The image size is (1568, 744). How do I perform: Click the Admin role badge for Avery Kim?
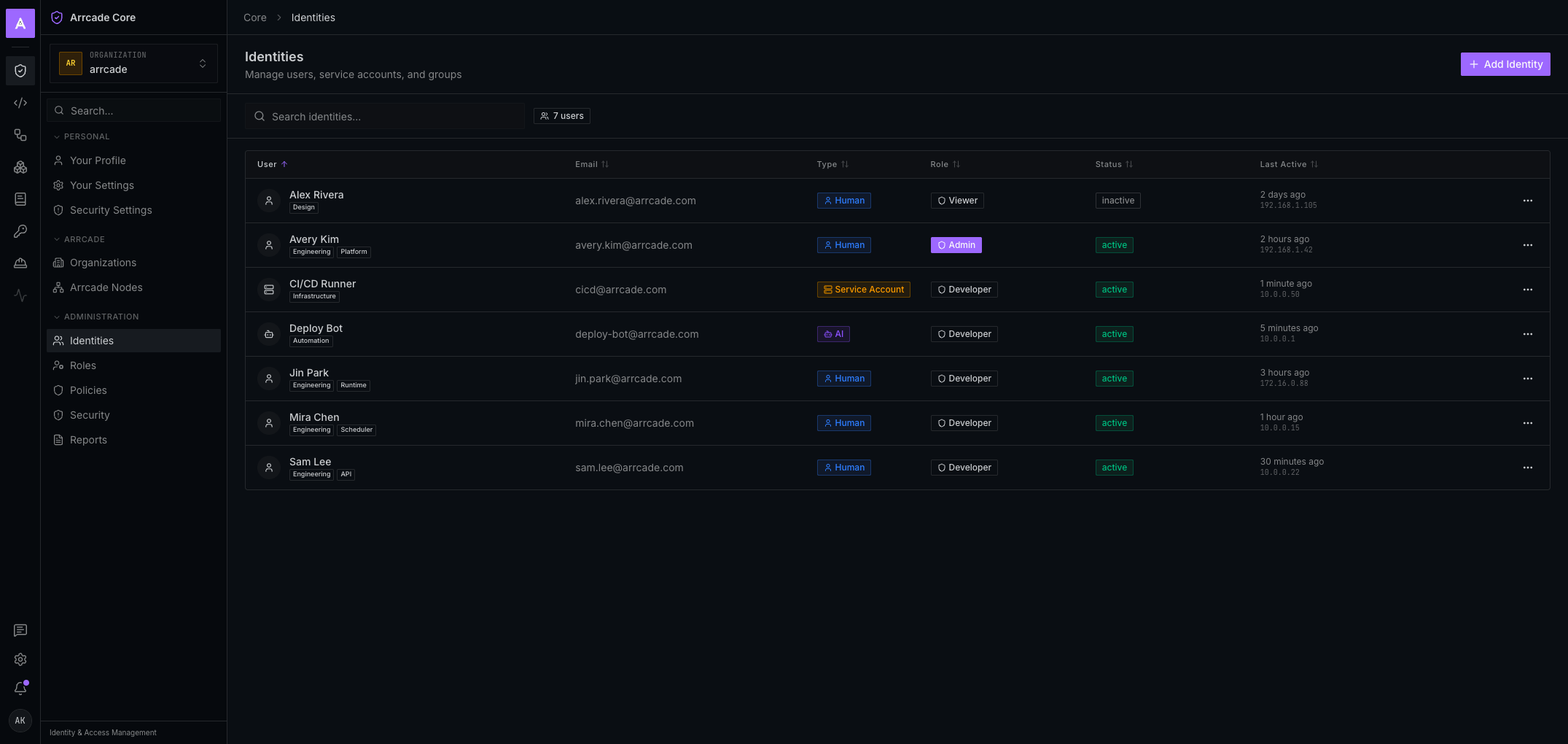(x=956, y=245)
